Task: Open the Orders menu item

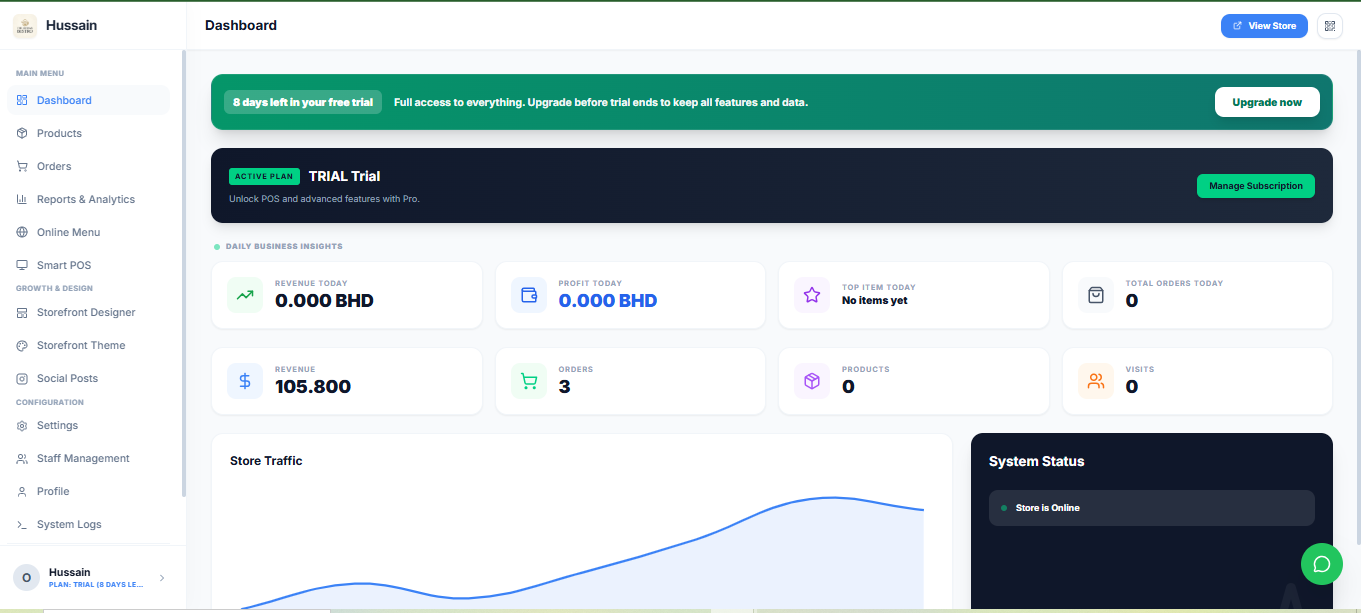Action: (88, 166)
